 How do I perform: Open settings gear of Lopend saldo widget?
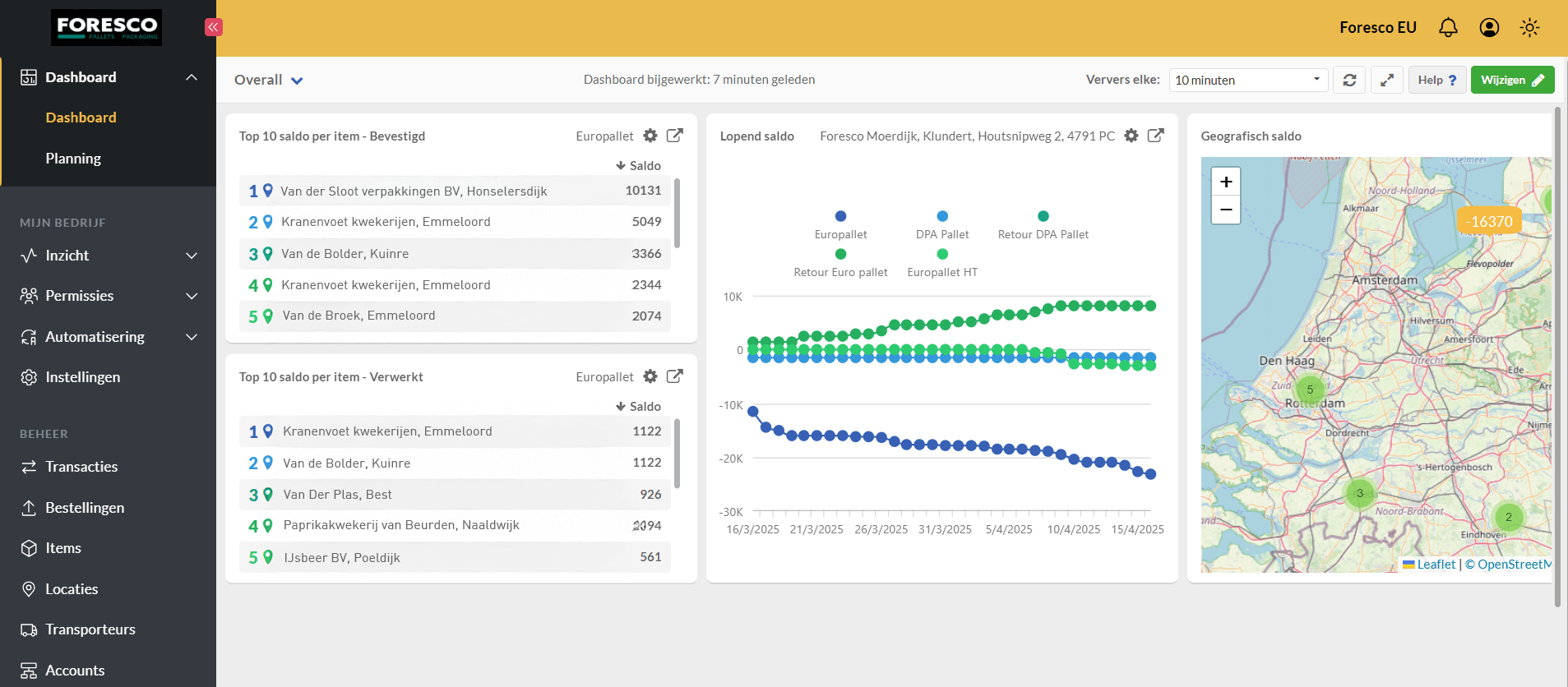coord(1131,136)
